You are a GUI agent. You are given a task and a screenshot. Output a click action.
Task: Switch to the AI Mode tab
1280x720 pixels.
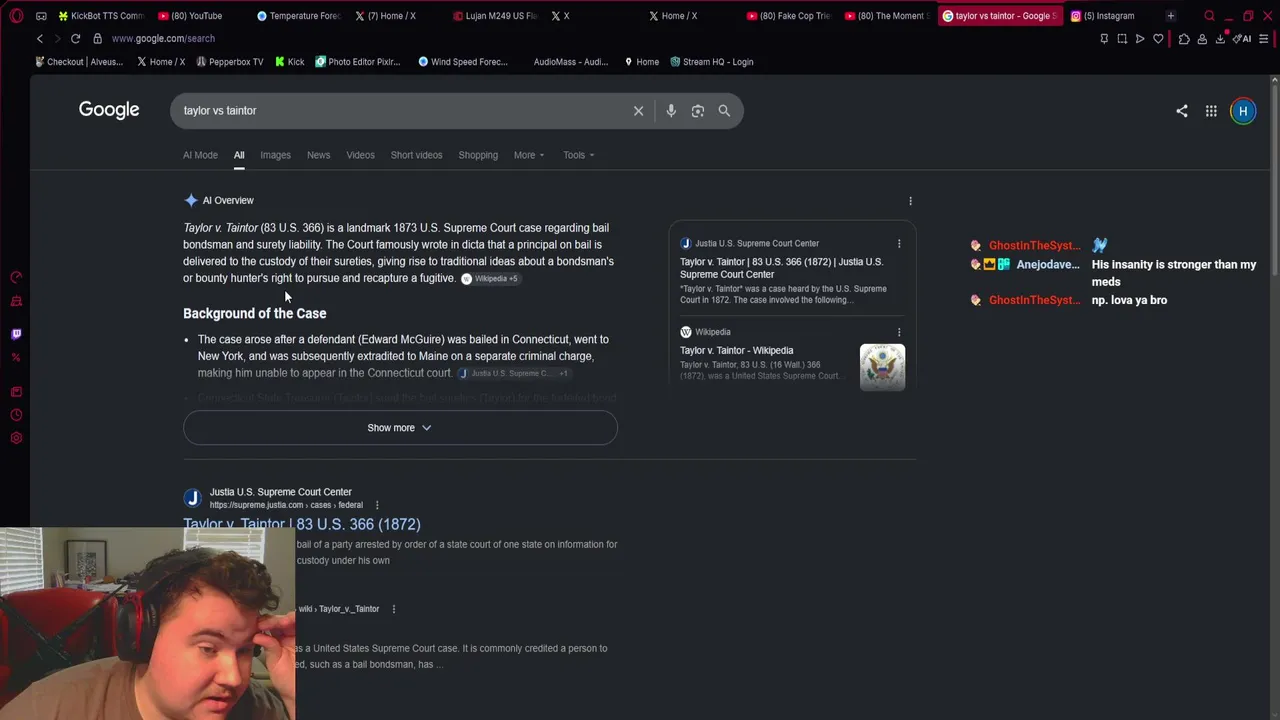point(200,155)
